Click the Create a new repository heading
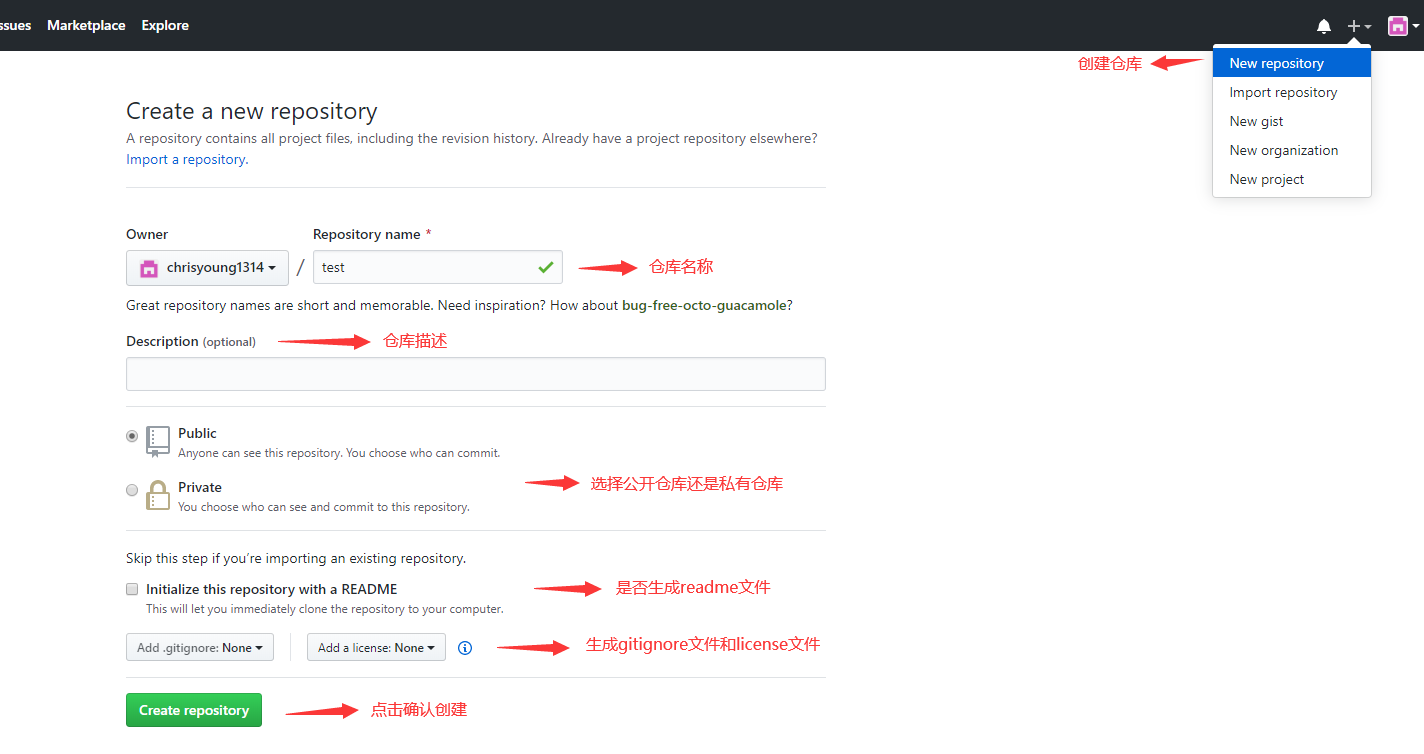The height and width of the screenshot is (754, 1424). coord(252,111)
